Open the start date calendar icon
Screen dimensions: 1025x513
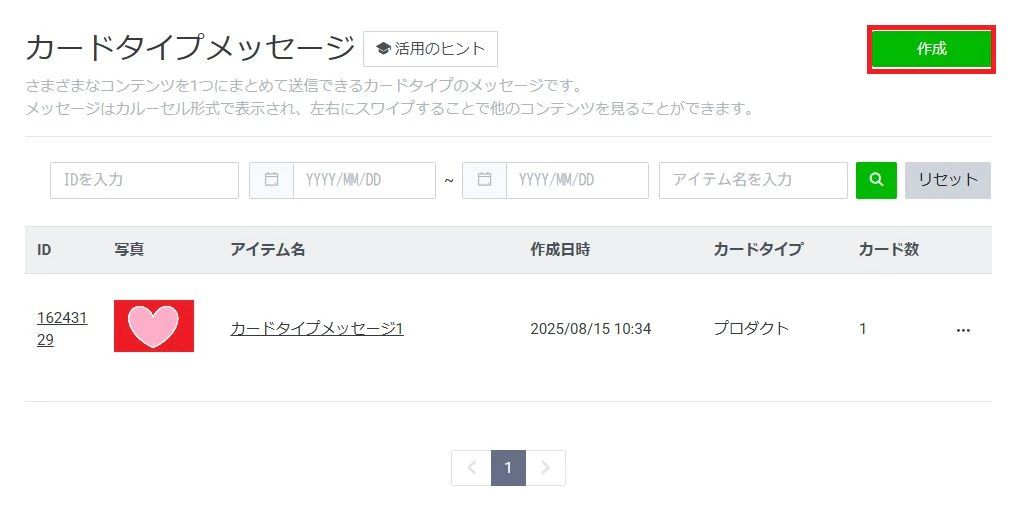click(271, 180)
